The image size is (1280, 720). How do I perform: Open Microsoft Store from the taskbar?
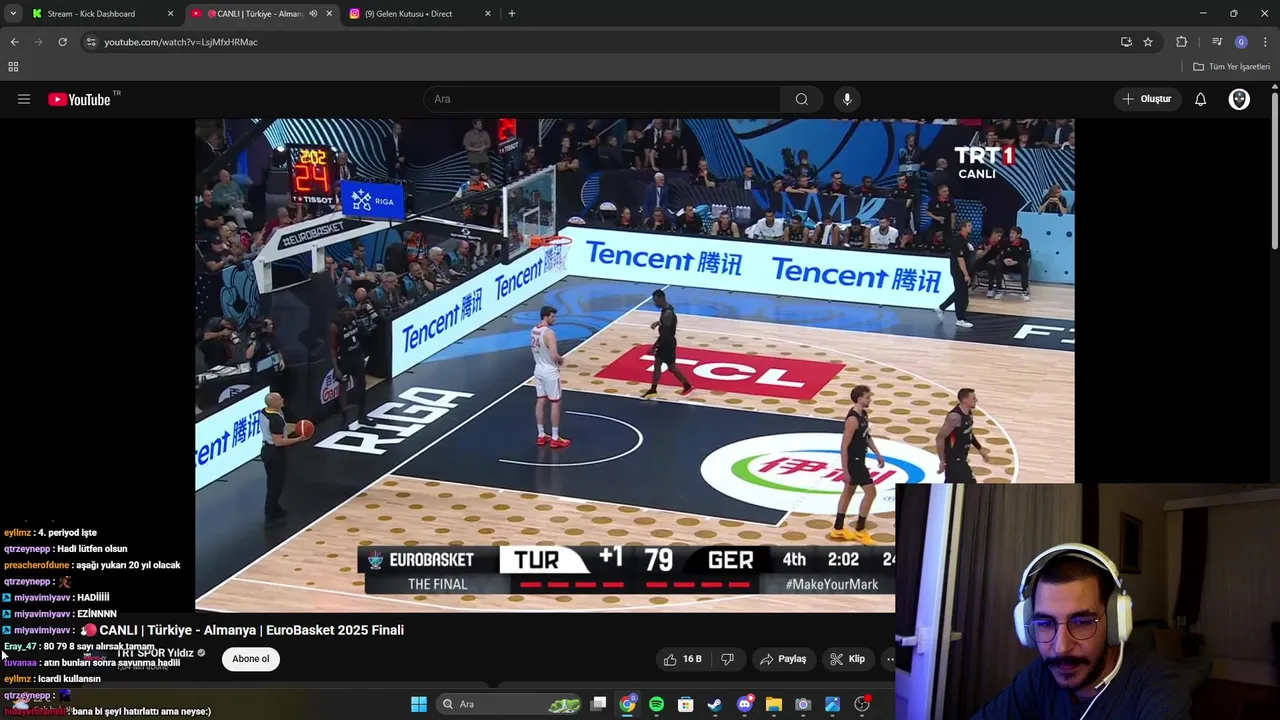686,704
